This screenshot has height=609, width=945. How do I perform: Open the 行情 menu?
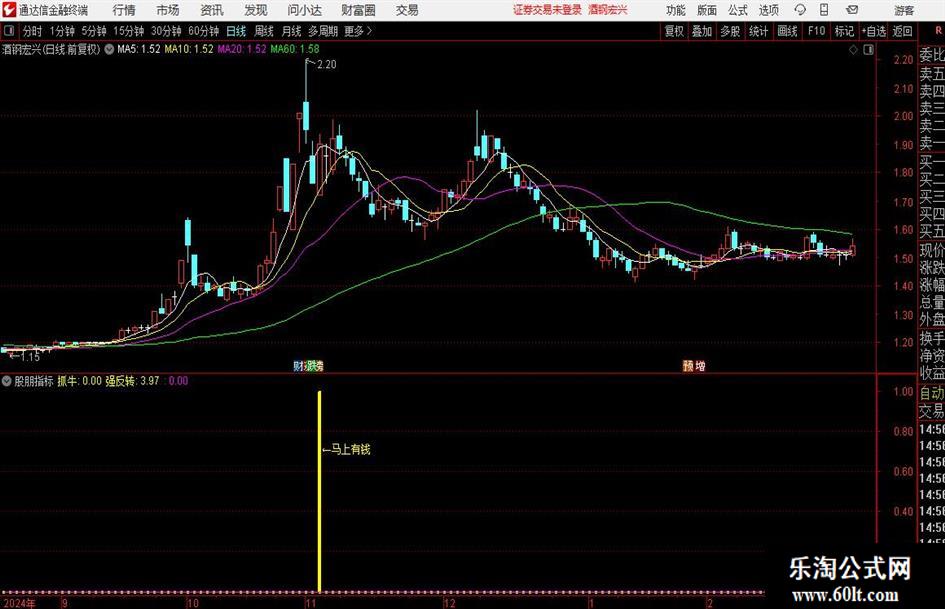point(124,10)
